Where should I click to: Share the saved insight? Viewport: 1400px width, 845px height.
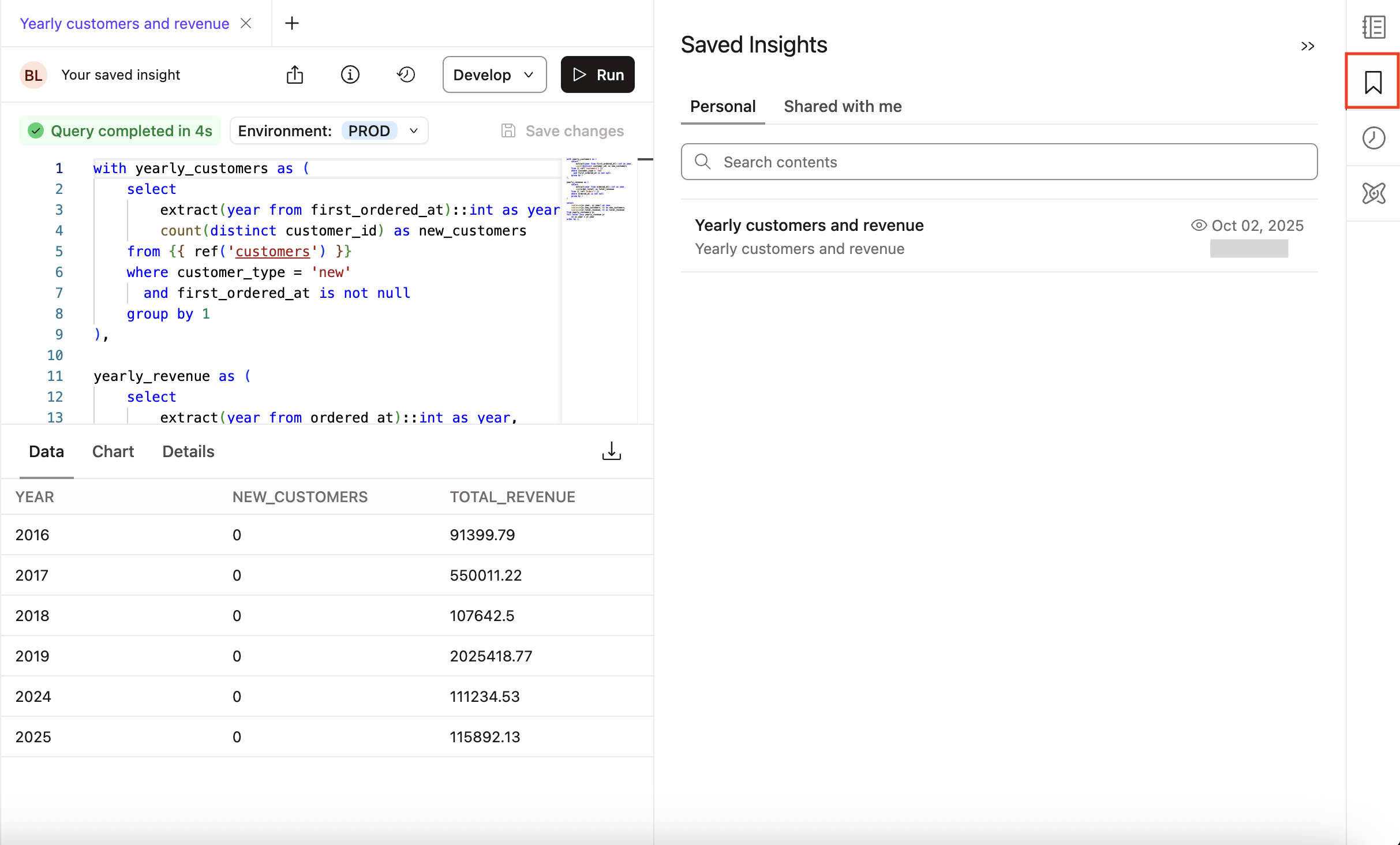(295, 74)
